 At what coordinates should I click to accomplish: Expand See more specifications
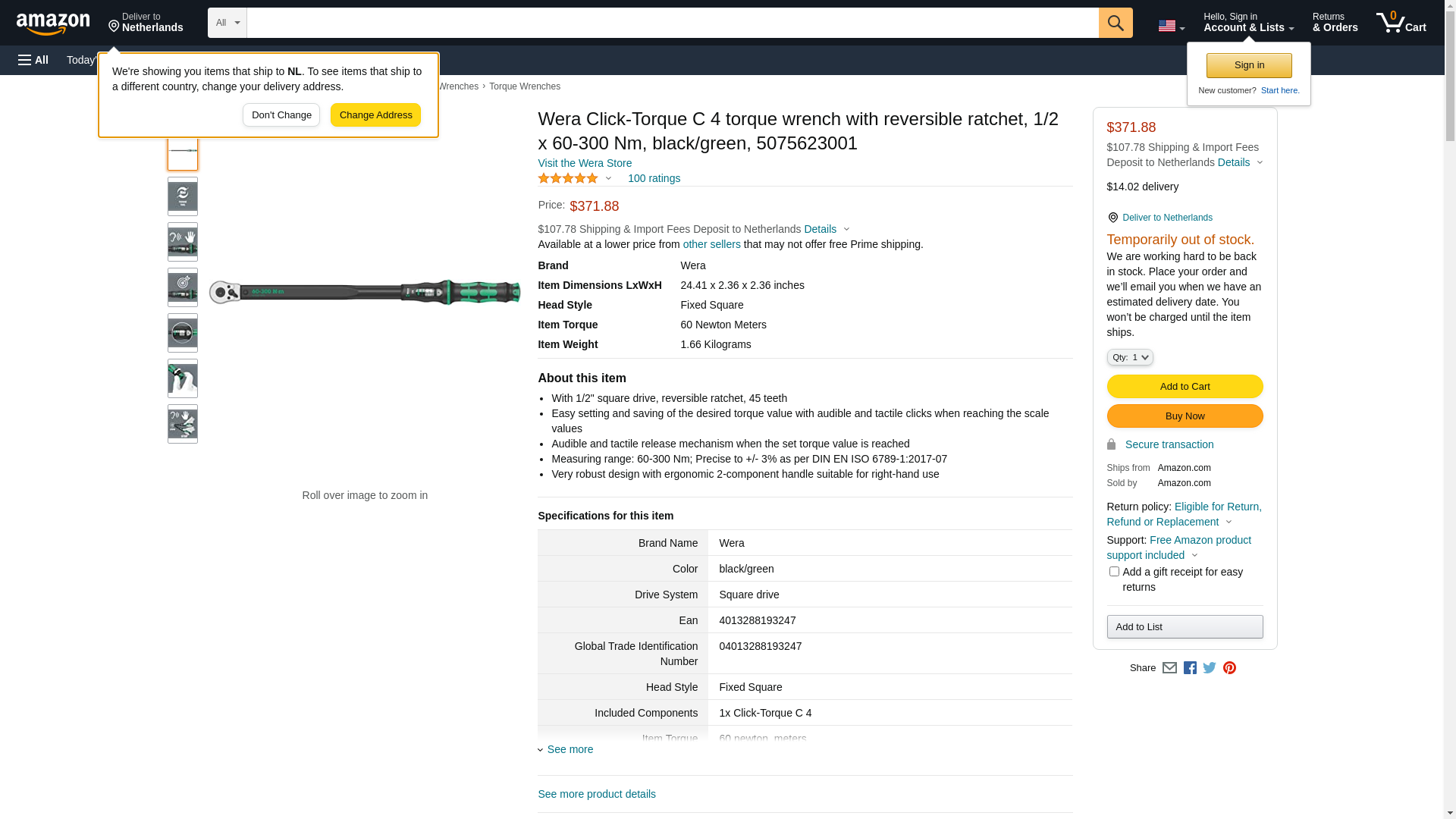click(570, 749)
